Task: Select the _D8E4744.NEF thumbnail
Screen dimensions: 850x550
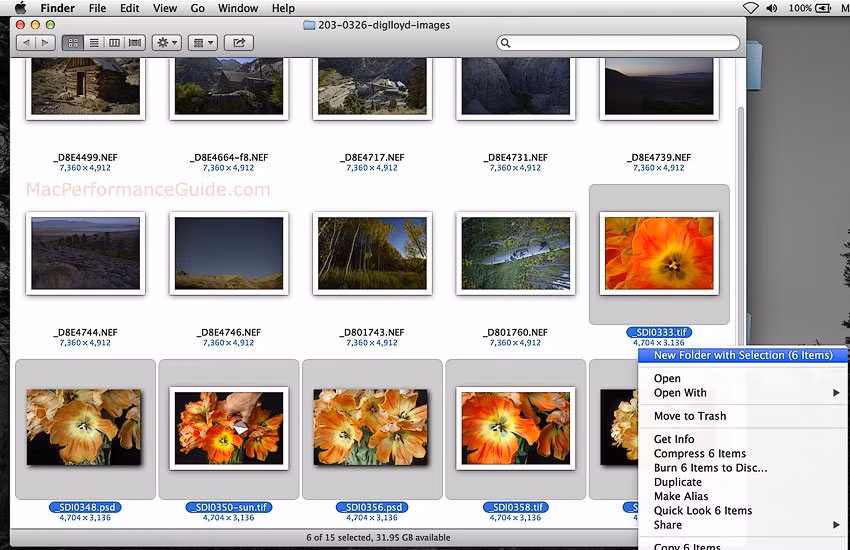Action: pos(85,253)
